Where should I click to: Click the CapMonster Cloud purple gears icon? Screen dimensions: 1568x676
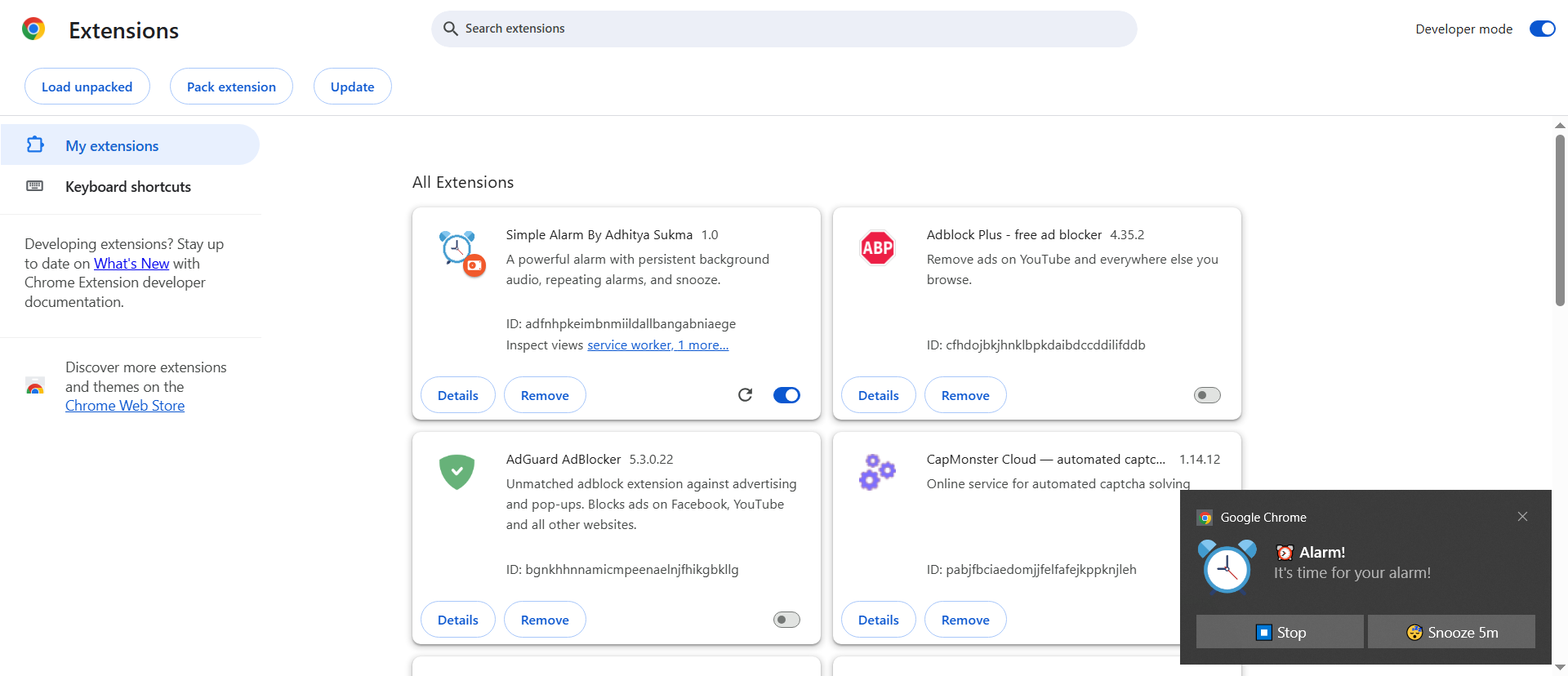click(x=878, y=472)
